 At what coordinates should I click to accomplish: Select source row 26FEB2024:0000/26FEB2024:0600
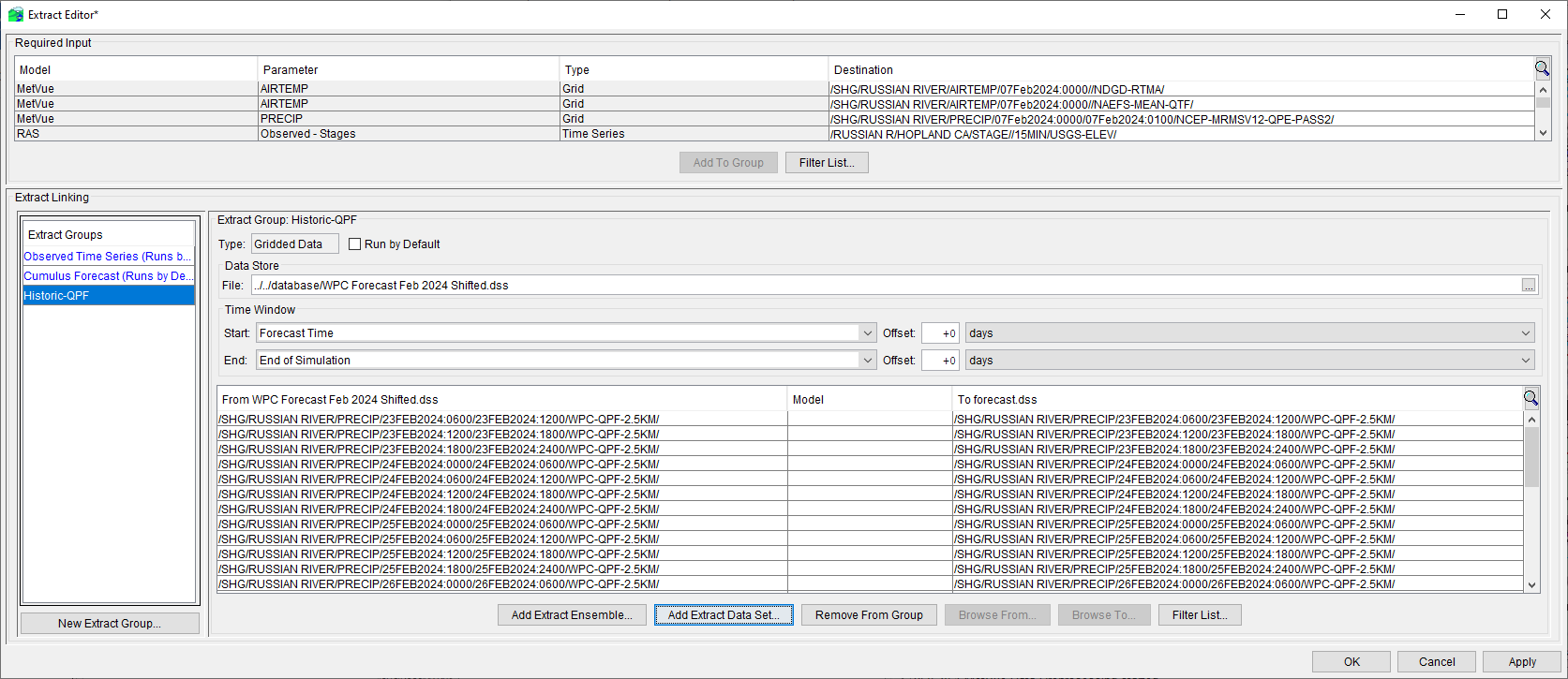(502, 584)
